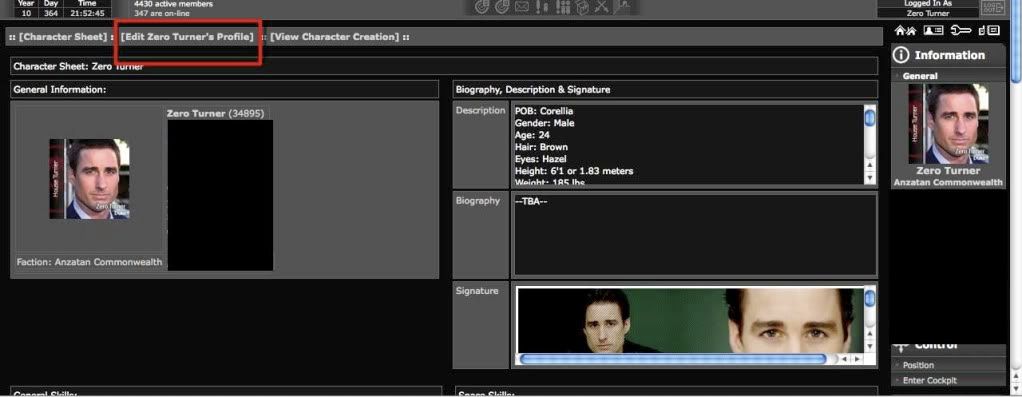Click the signature banner image
This screenshot has height=397, width=1022.
(690, 321)
